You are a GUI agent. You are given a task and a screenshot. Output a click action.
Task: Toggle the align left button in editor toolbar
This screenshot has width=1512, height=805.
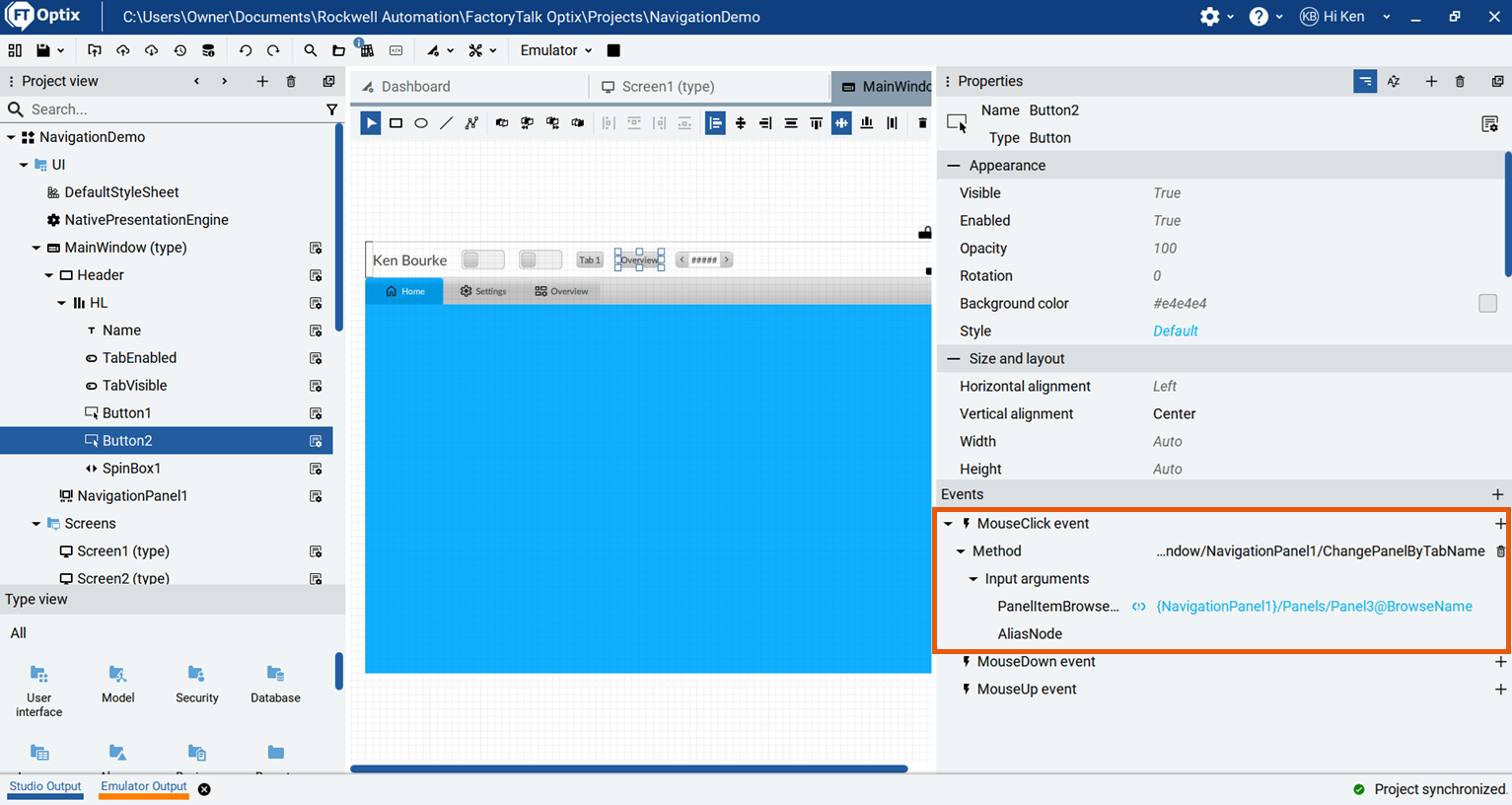pyautogui.click(x=715, y=123)
